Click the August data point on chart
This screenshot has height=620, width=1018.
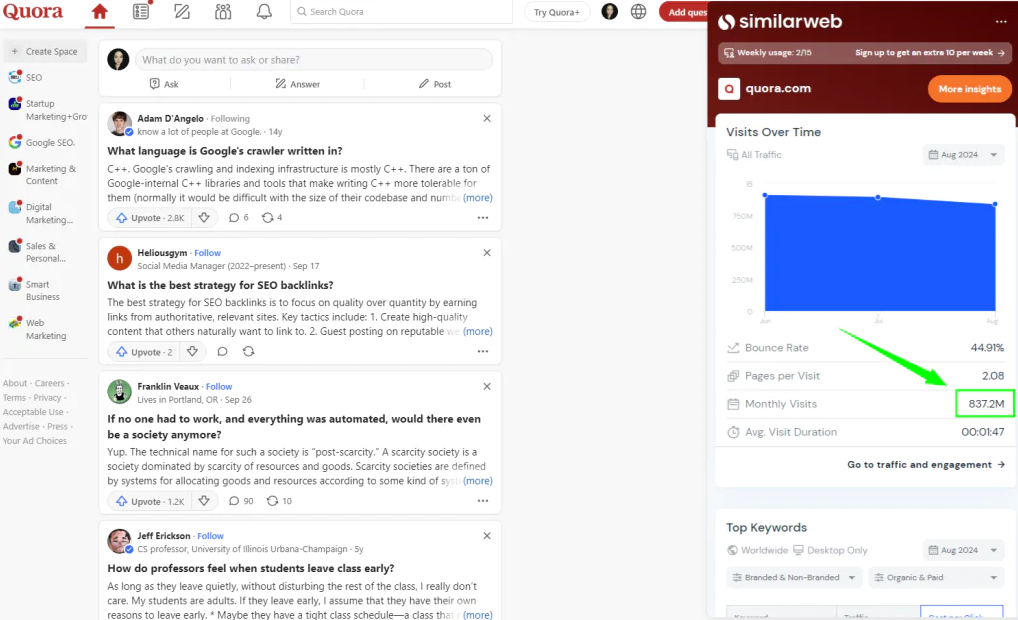pos(994,205)
